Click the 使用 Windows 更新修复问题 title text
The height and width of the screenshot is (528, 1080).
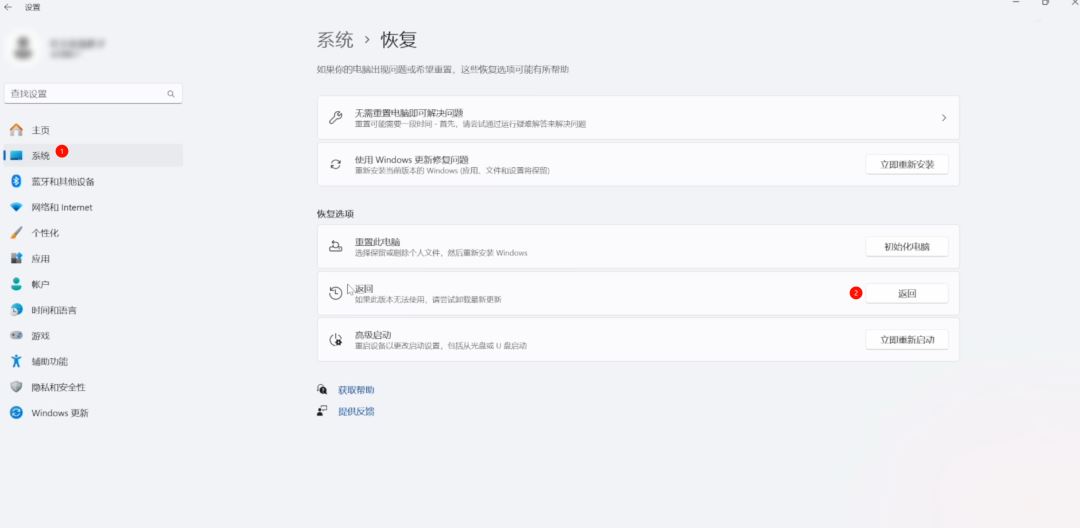[412, 160]
